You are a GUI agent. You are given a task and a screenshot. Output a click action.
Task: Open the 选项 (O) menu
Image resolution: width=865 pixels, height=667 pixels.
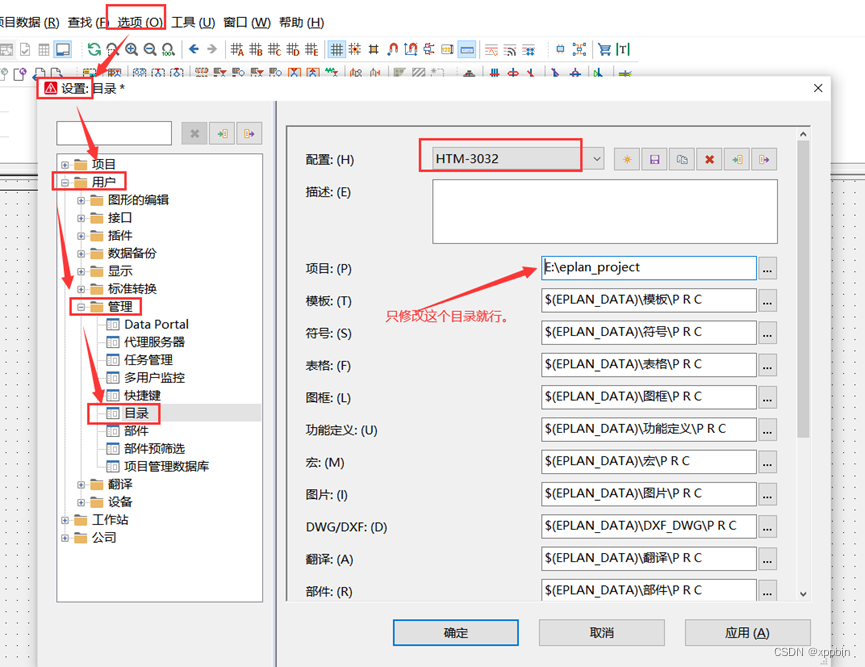pos(139,22)
